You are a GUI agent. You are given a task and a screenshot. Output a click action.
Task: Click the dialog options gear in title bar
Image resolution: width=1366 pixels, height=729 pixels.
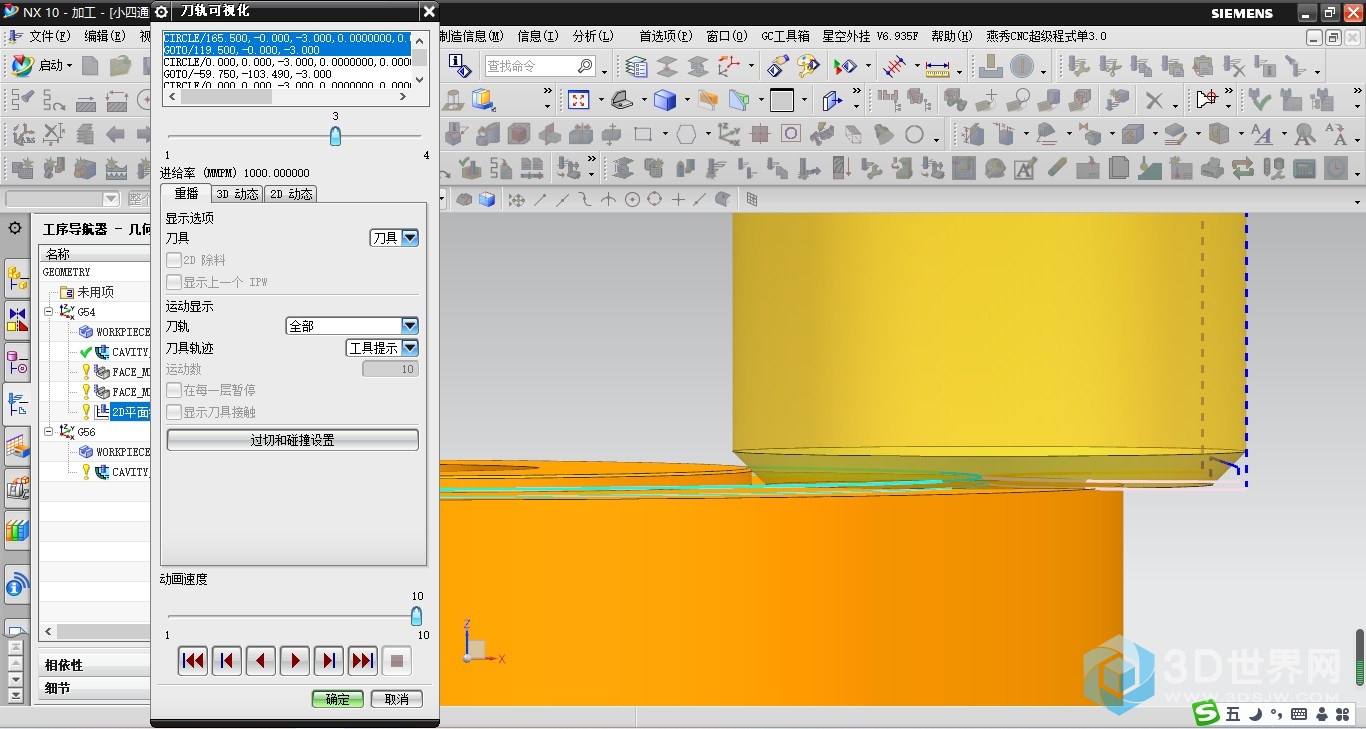pyautogui.click(x=162, y=11)
